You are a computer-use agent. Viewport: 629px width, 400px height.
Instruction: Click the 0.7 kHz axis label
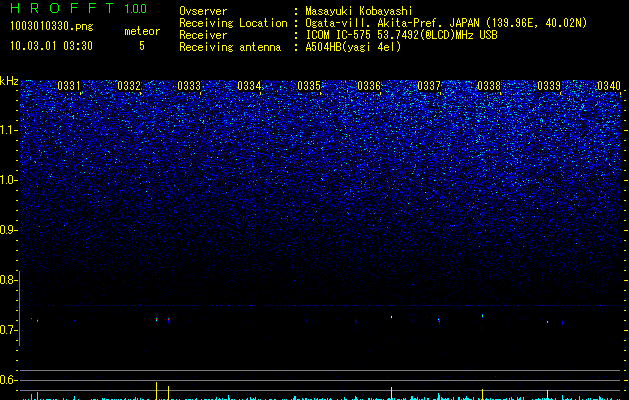[x=8, y=330]
